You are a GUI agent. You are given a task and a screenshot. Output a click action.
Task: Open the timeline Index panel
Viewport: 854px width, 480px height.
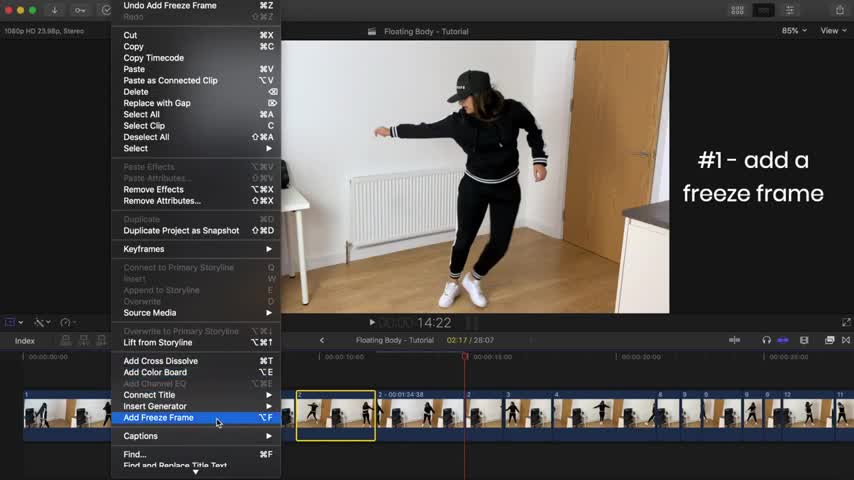click(x=25, y=341)
